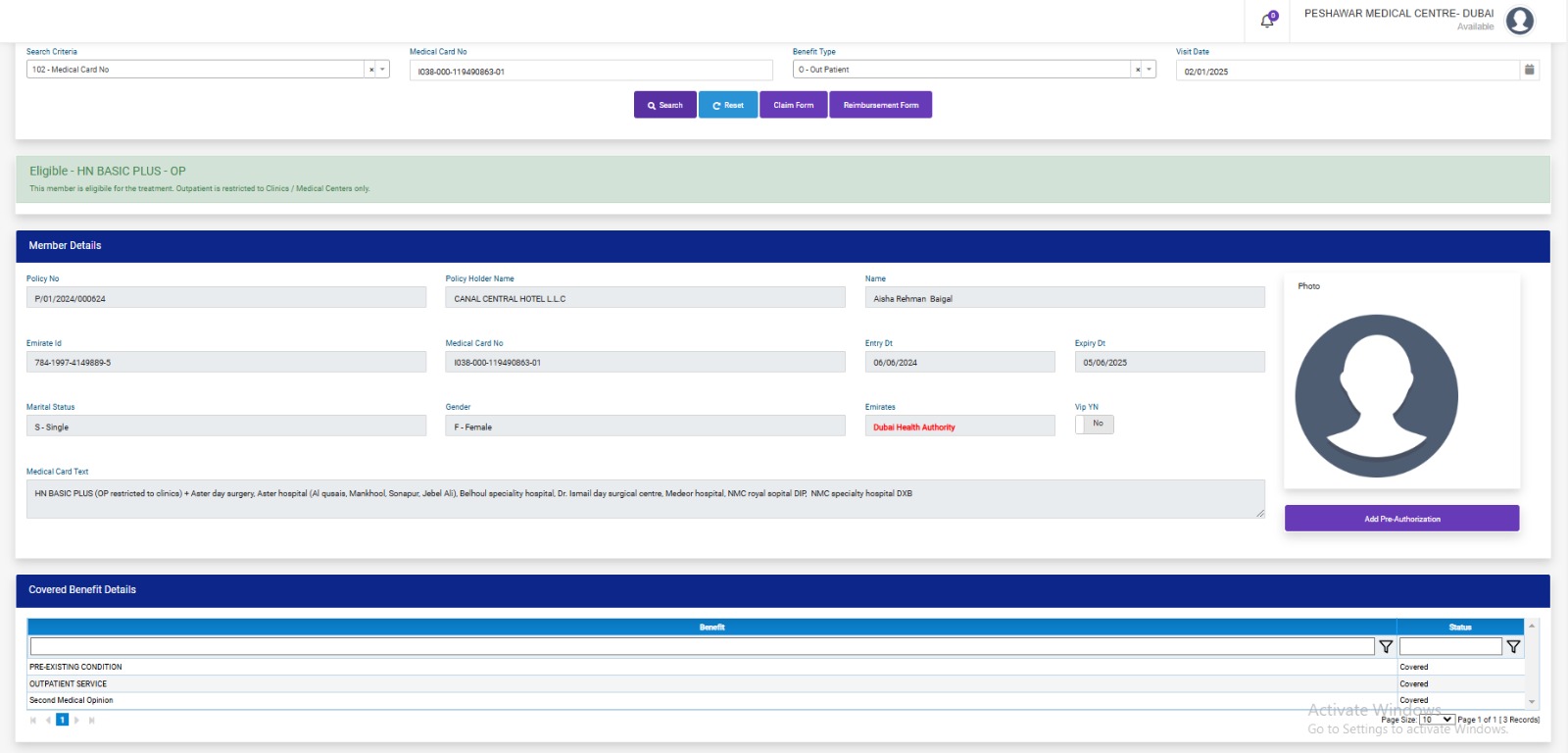Click the Benefit column filter icon
The image size is (1568, 753).
[1386, 647]
